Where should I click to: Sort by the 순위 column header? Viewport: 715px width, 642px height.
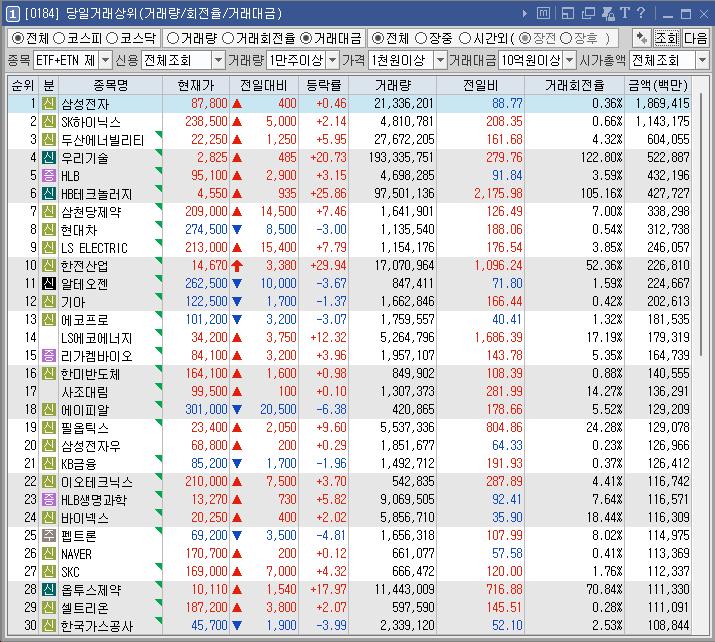(23, 85)
